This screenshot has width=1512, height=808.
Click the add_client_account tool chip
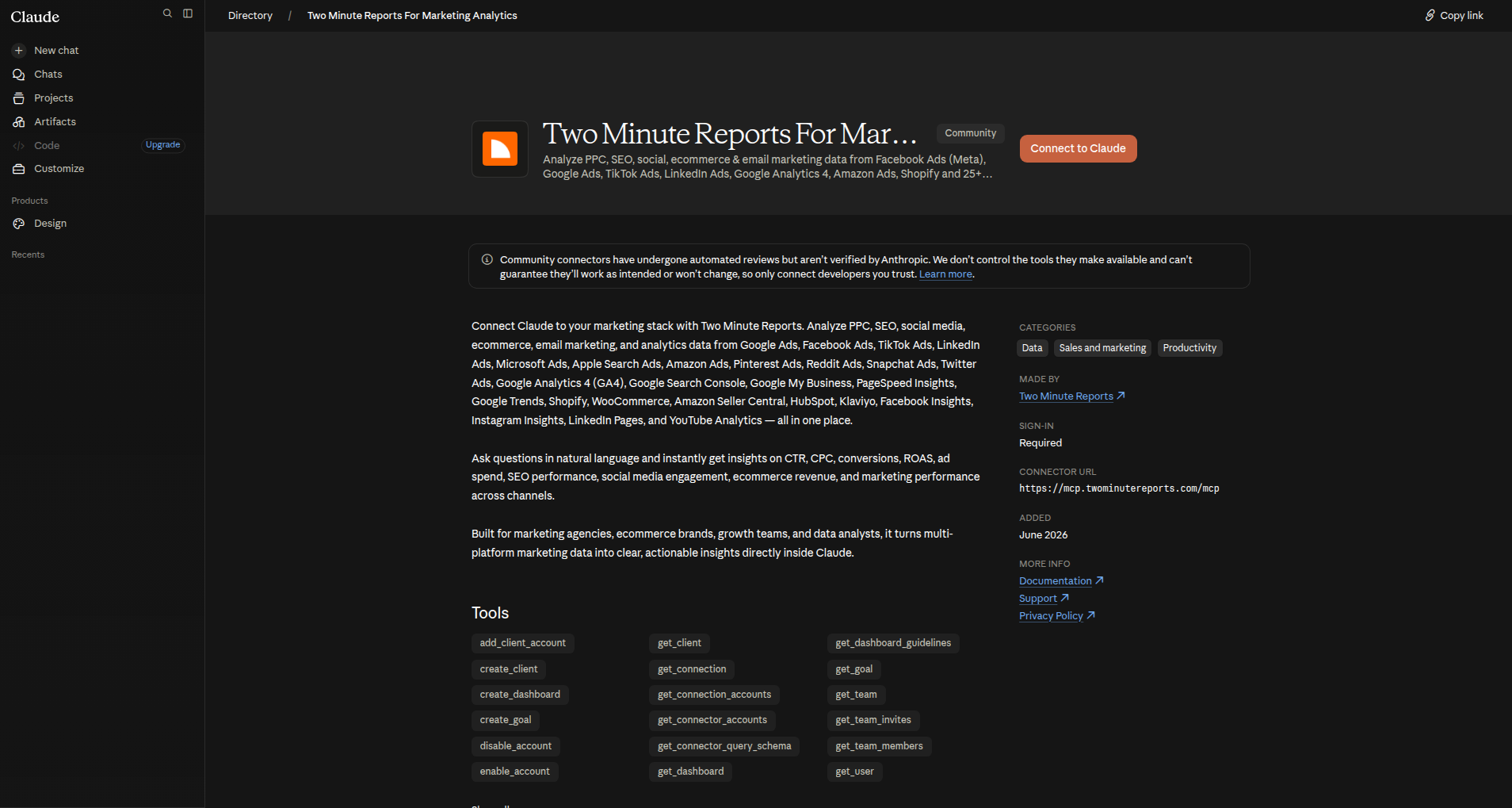click(x=523, y=643)
